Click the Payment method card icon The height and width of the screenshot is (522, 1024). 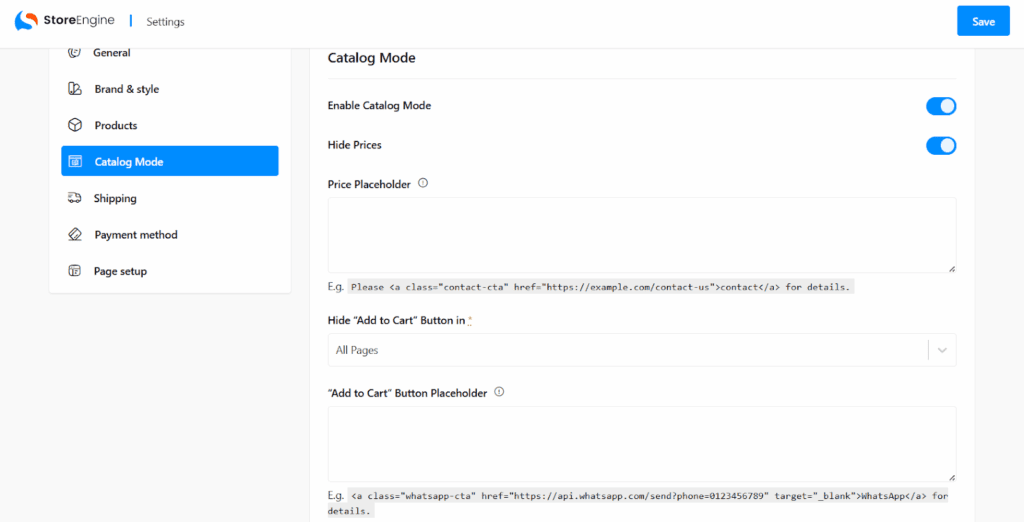pos(75,234)
